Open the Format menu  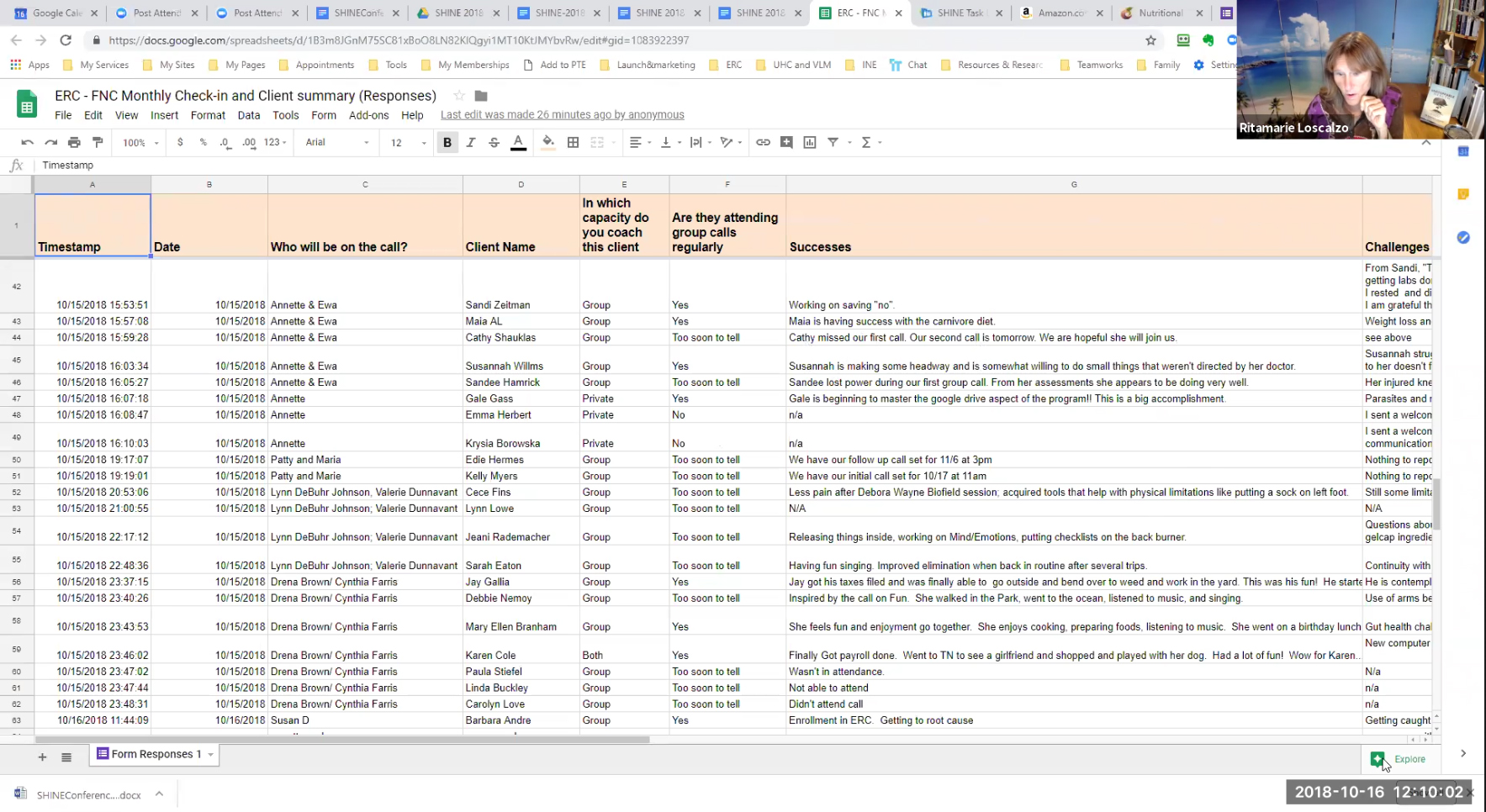pyautogui.click(x=208, y=115)
